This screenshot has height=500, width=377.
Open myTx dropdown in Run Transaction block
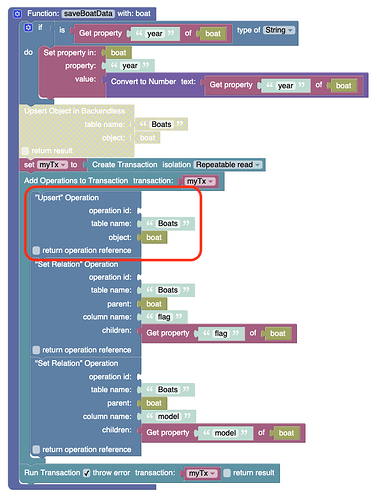[202, 473]
